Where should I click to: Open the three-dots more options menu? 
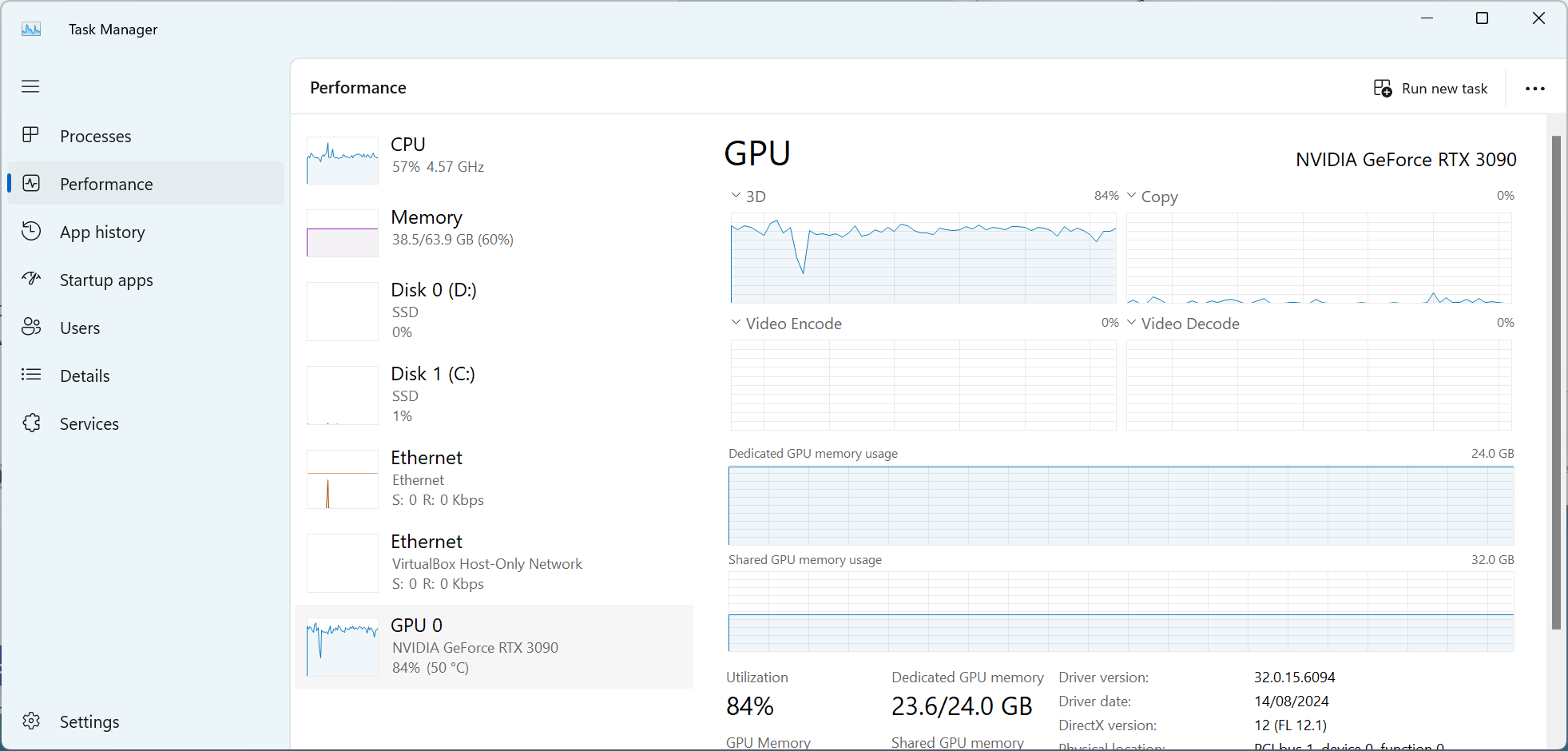click(1534, 89)
